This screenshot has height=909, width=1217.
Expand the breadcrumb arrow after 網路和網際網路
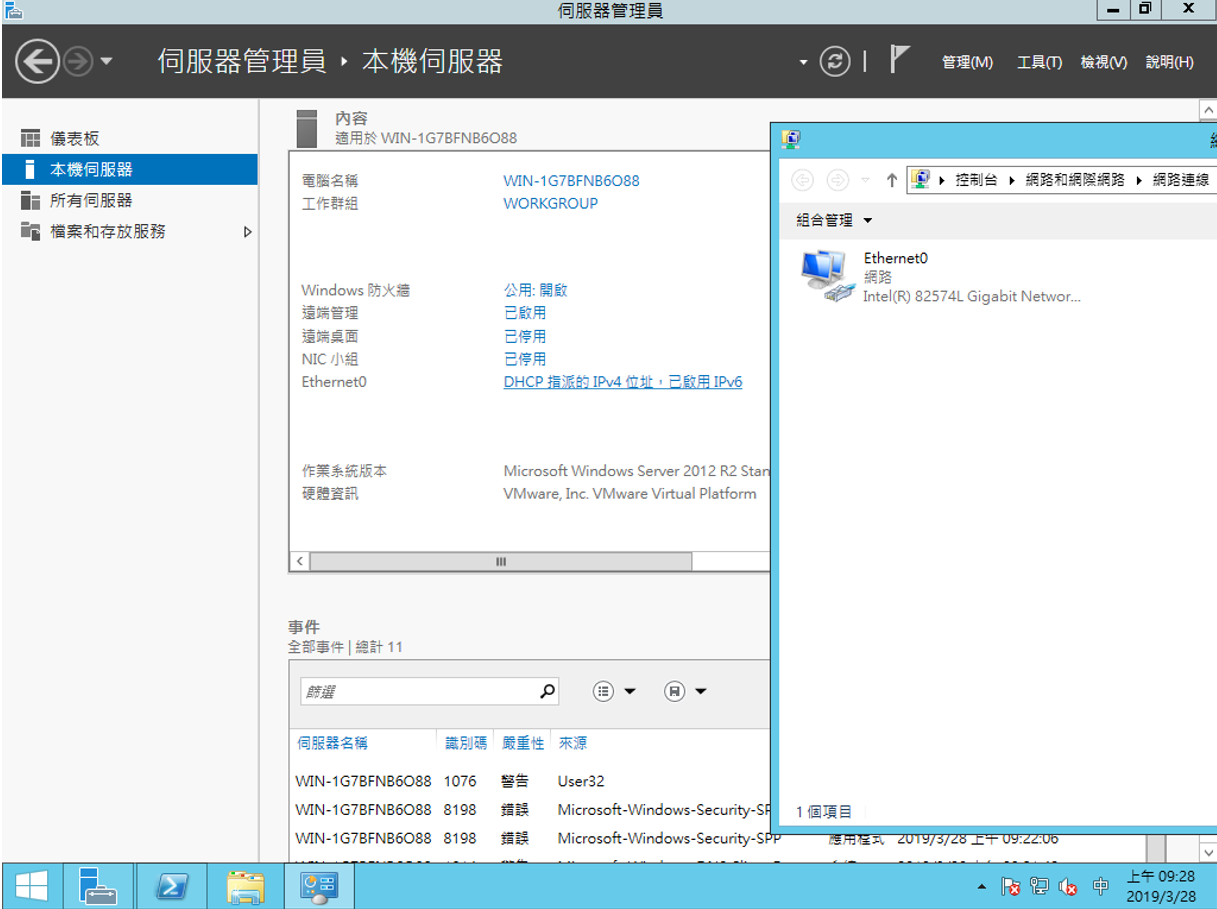tap(1139, 180)
